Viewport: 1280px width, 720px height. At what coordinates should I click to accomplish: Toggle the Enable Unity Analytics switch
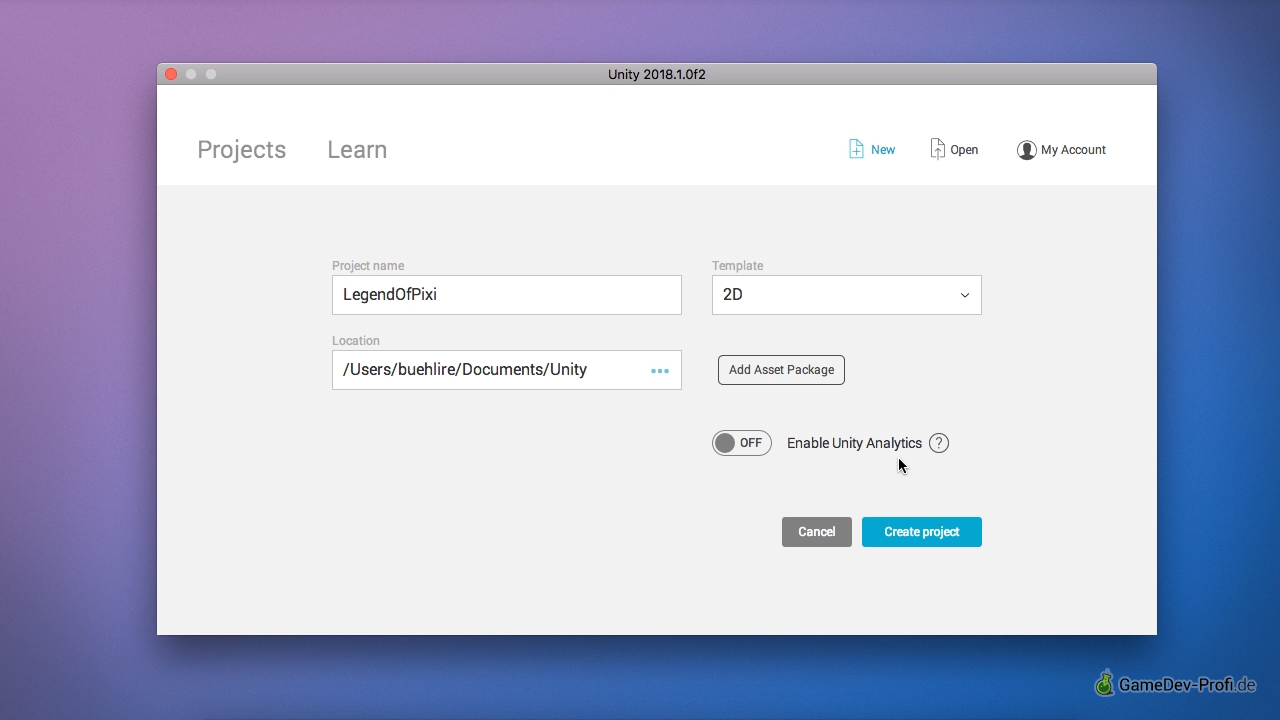(742, 443)
